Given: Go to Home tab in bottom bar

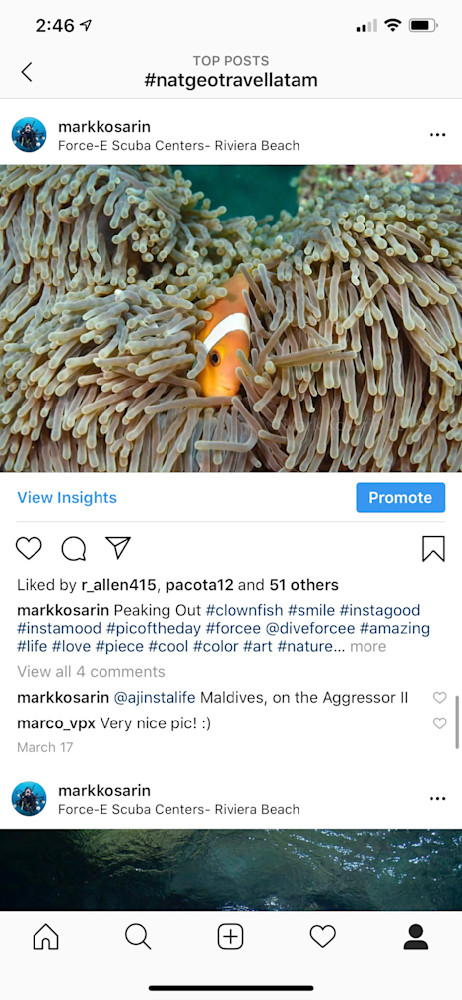Looking at the screenshot, I should (46, 936).
